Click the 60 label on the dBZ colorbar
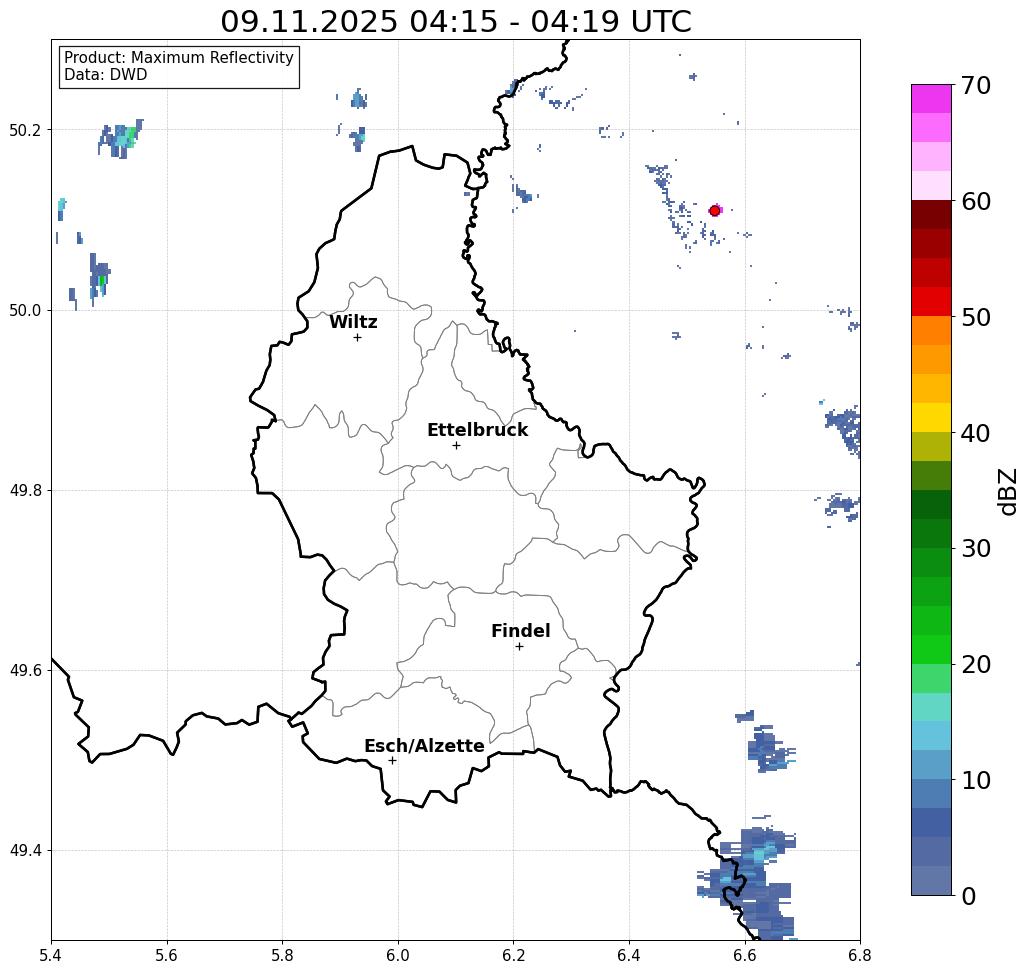This screenshot has height=973, width=1029. point(975,201)
